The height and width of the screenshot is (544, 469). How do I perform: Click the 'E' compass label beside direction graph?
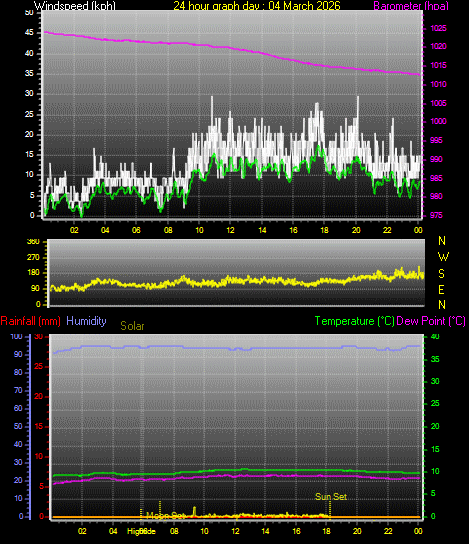441,289
